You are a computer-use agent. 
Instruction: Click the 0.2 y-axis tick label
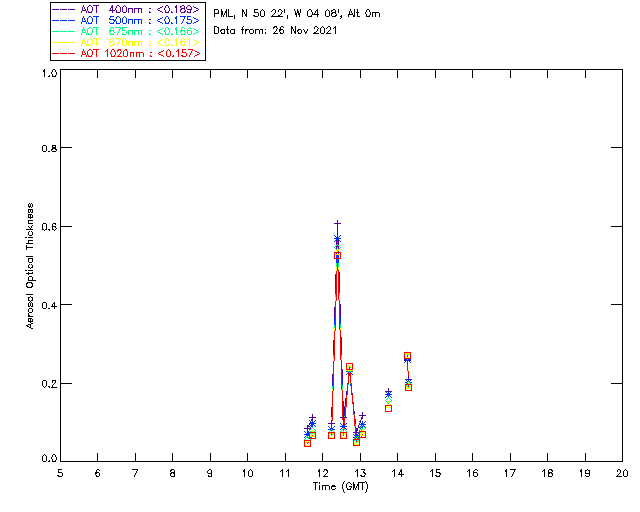click(49, 383)
